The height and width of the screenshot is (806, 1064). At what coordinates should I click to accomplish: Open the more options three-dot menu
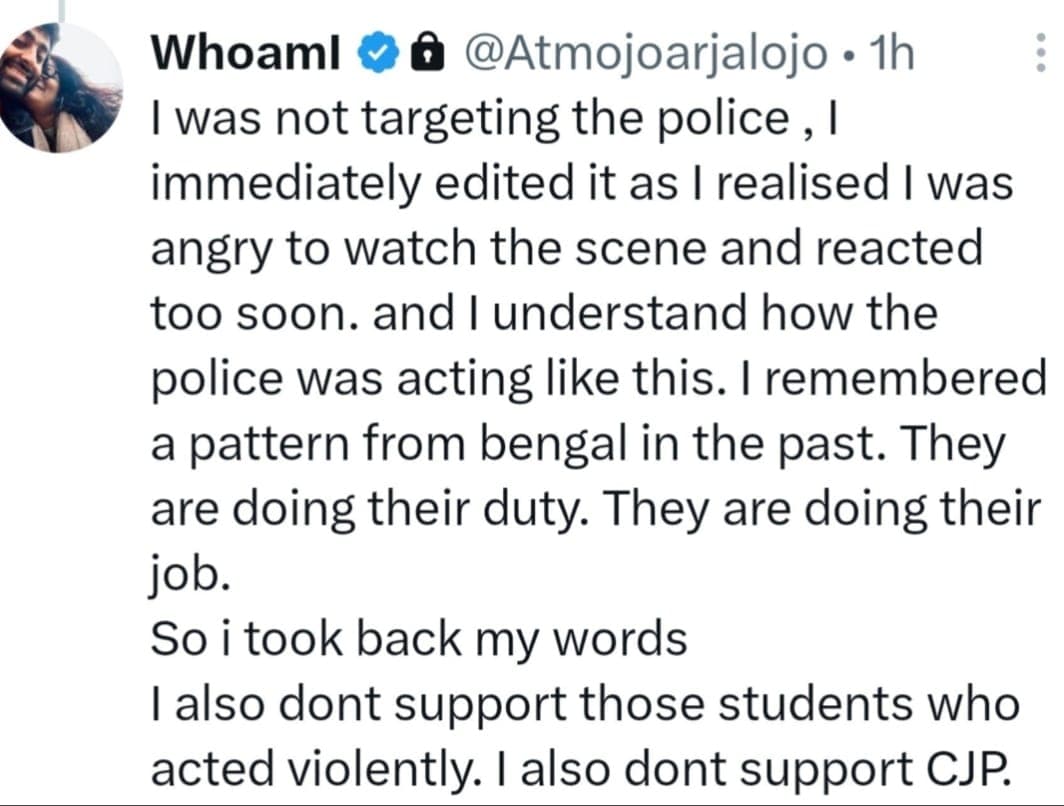(1041, 52)
